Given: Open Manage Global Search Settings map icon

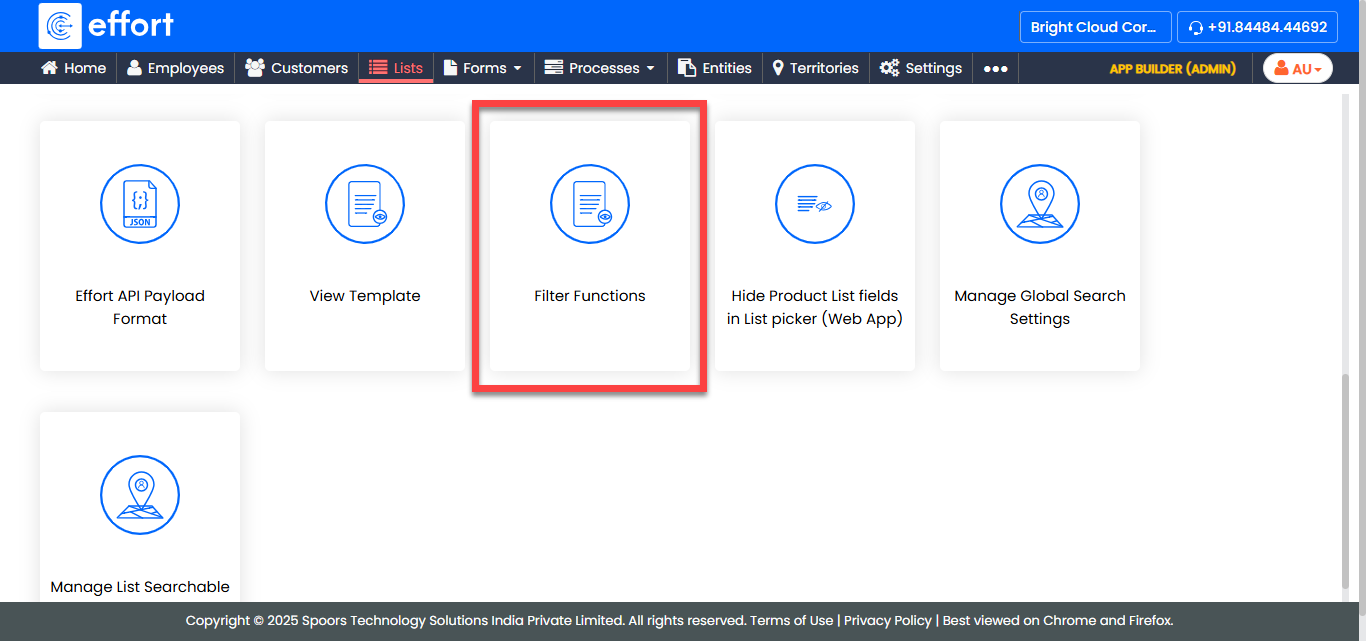Looking at the screenshot, I should pyautogui.click(x=1040, y=204).
